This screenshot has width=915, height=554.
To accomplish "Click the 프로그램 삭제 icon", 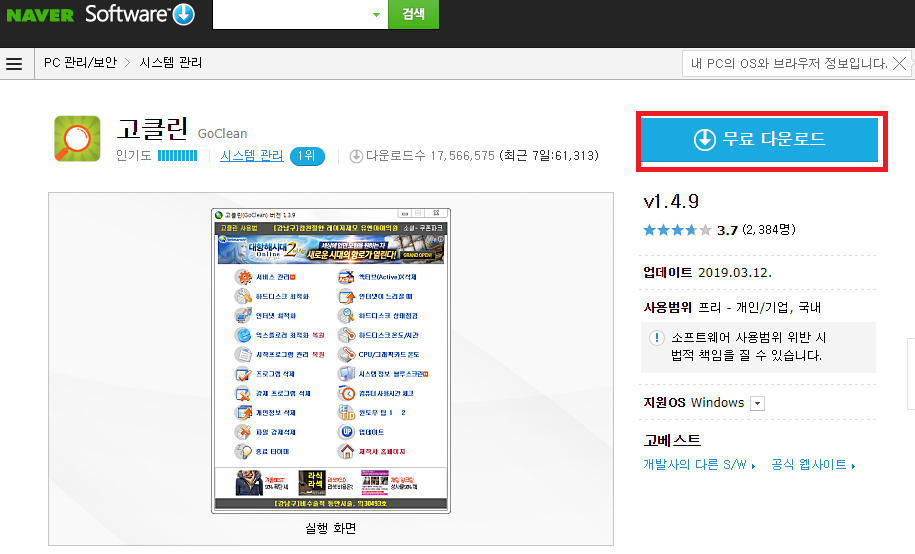I will point(243,374).
